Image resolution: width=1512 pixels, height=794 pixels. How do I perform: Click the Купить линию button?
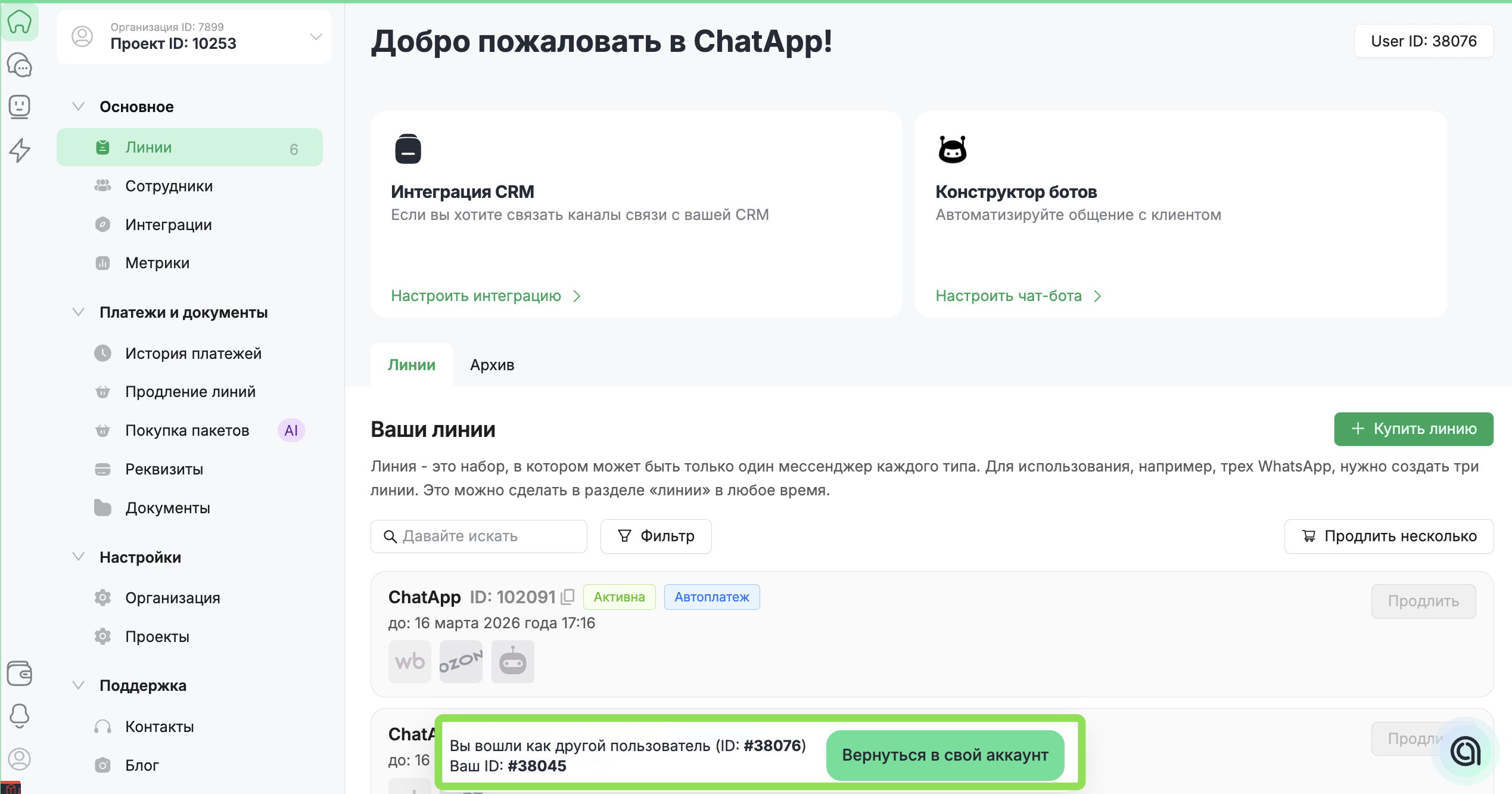coord(1413,429)
